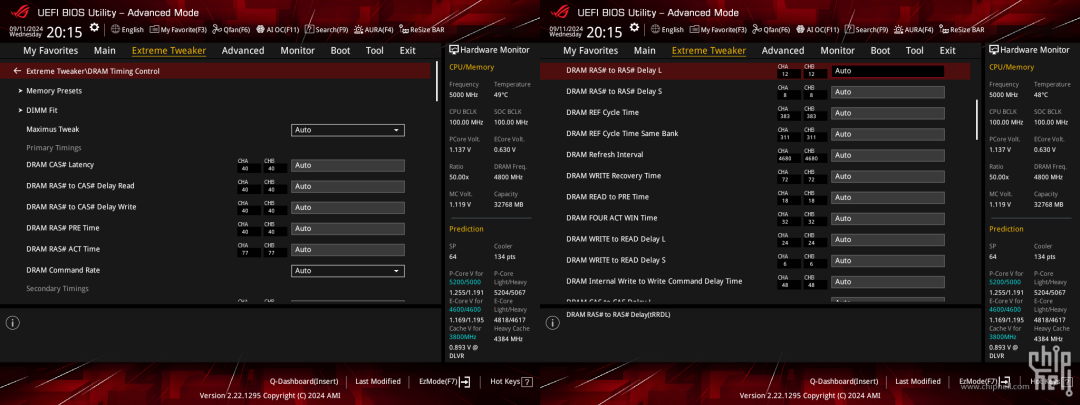1080x405 pixels.
Task: Click the DRAM WRITE to READ Delay S field
Action: 888,260
